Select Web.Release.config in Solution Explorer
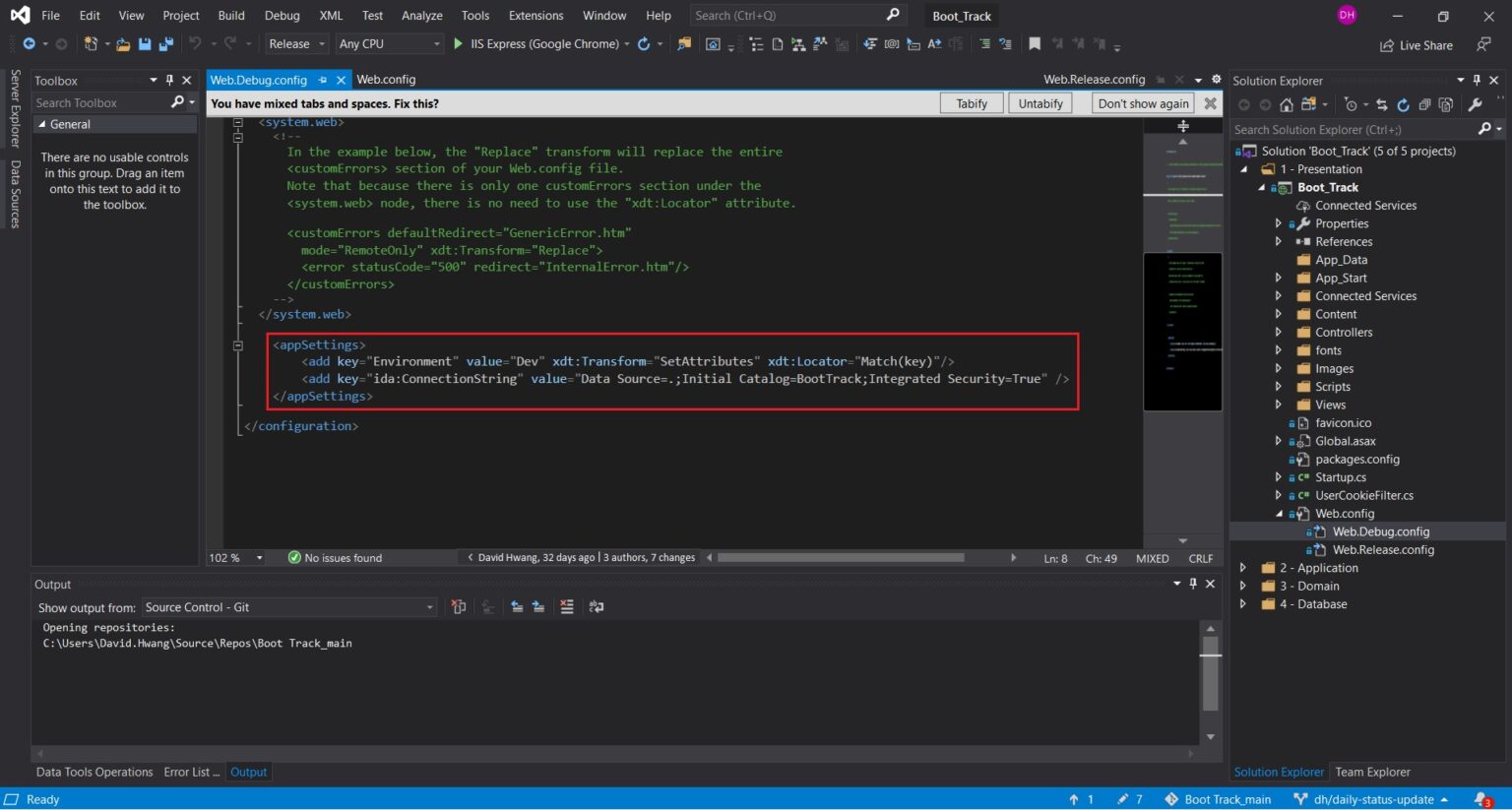Screen dimensions: 1512x810 (x=1383, y=549)
